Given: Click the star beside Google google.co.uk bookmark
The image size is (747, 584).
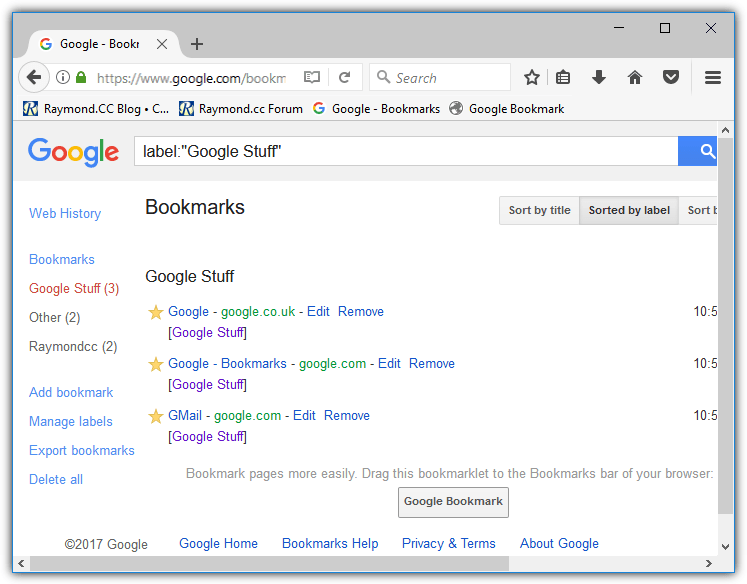Looking at the screenshot, I should click(x=155, y=312).
